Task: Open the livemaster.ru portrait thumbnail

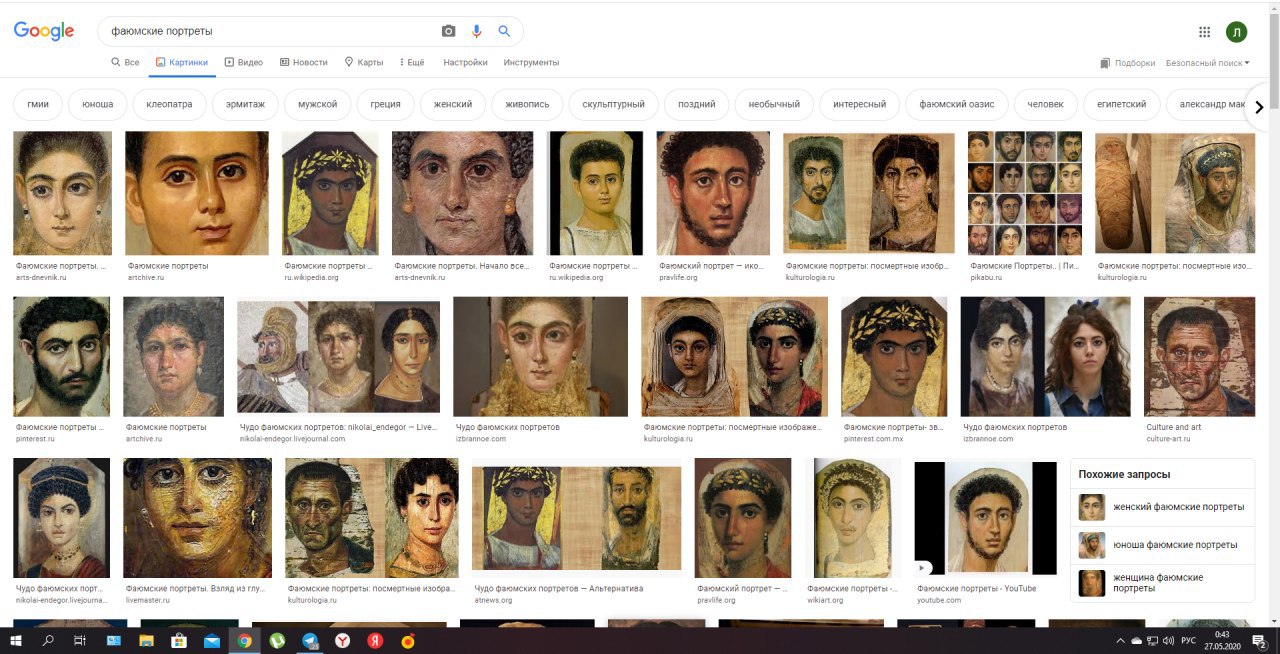Action: [x=197, y=518]
